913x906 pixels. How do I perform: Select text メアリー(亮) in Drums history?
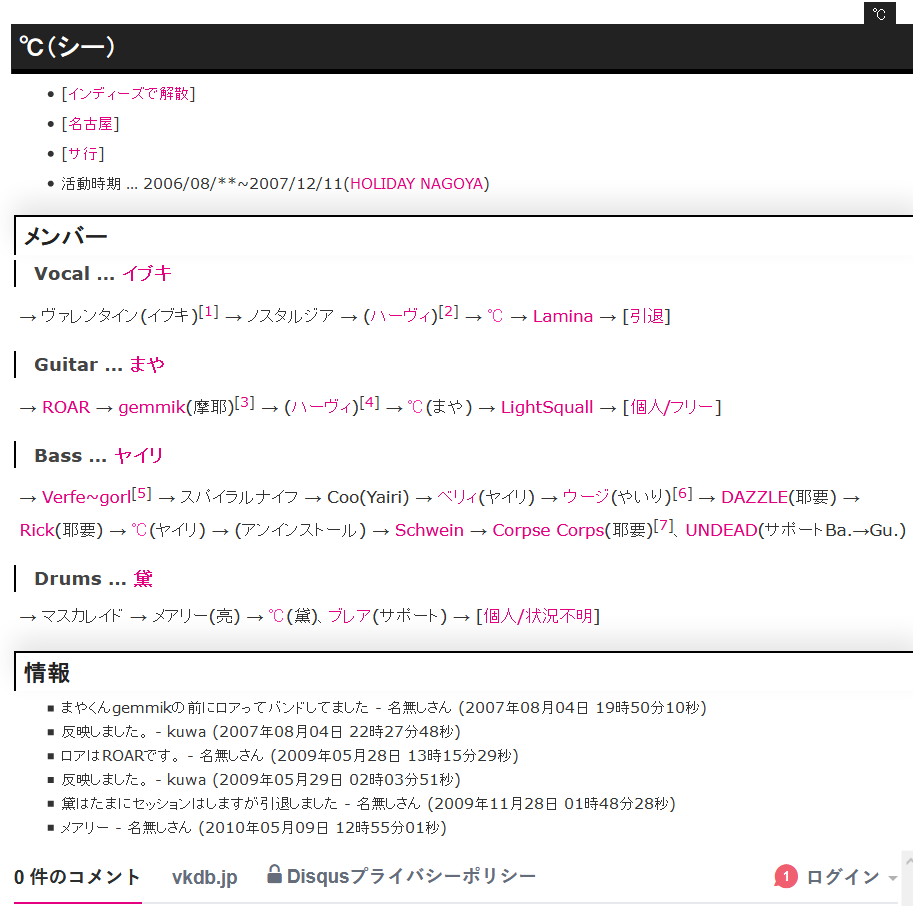point(196,616)
